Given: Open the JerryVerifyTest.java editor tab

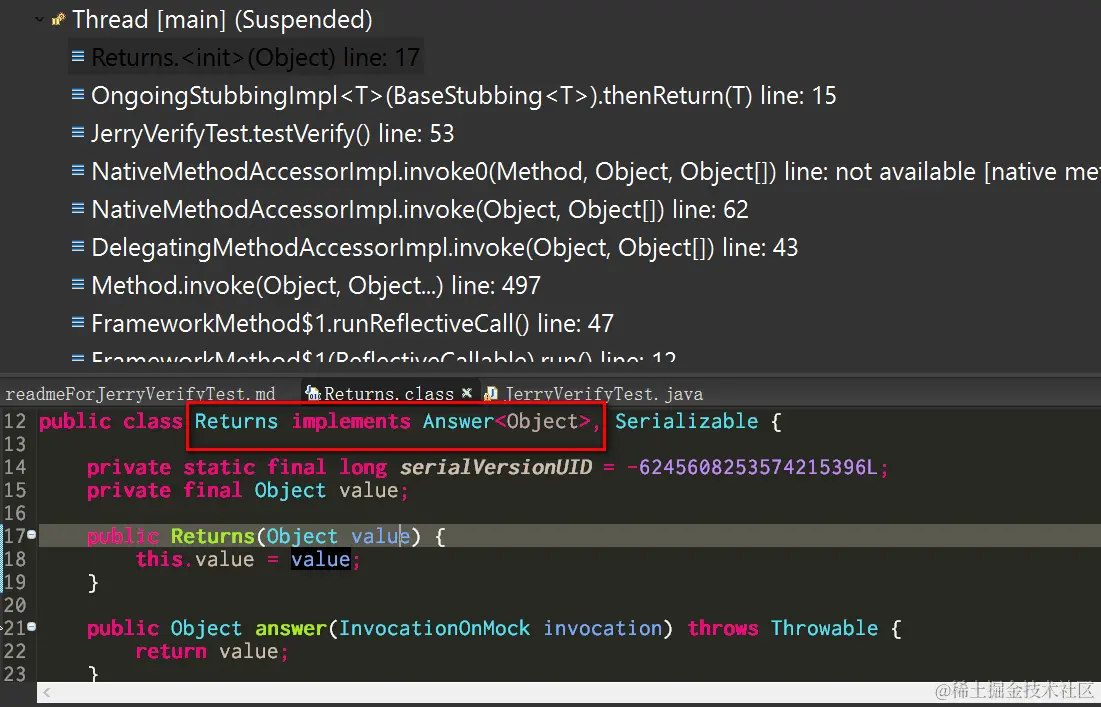Looking at the screenshot, I should click(603, 394).
